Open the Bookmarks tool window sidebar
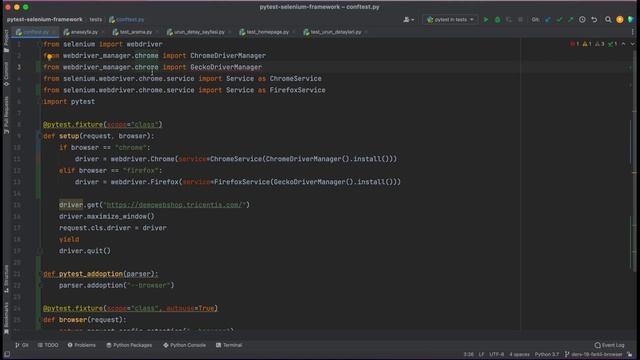 coord(6,318)
